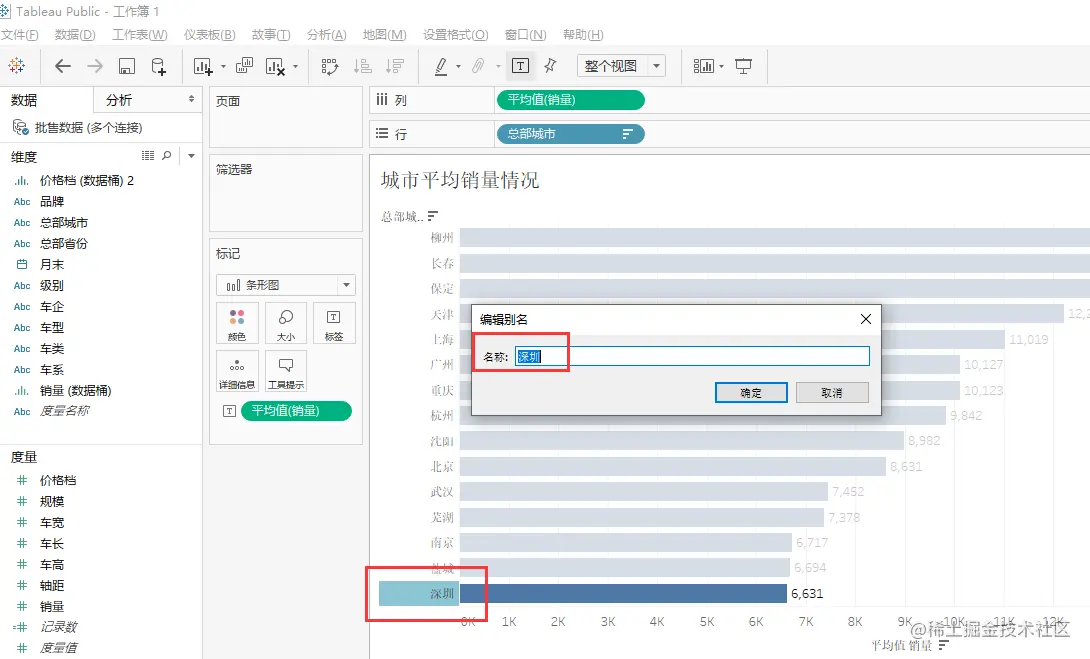This screenshot has width=1090, height=659.
Task: Click sort icon beside 平均值 销量 axis title
Action: pyautogui.click(x=943, y=646)
